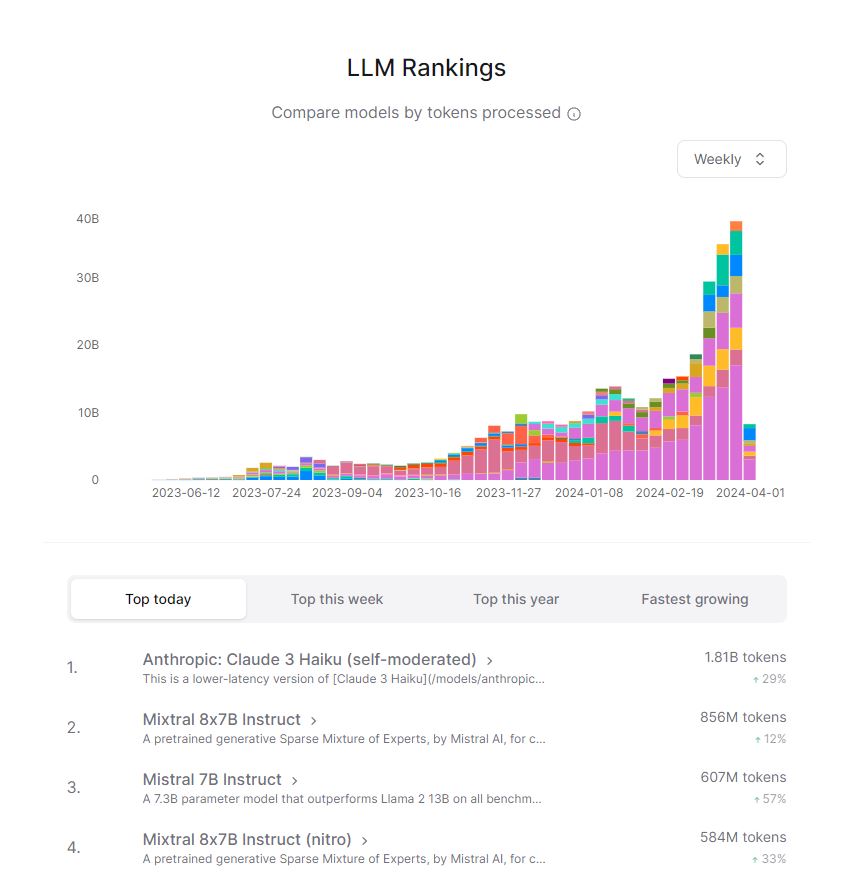The height and width of the screenshot is (881, 854).
Task: Open the Top this year tab
Action: (516, 599)
